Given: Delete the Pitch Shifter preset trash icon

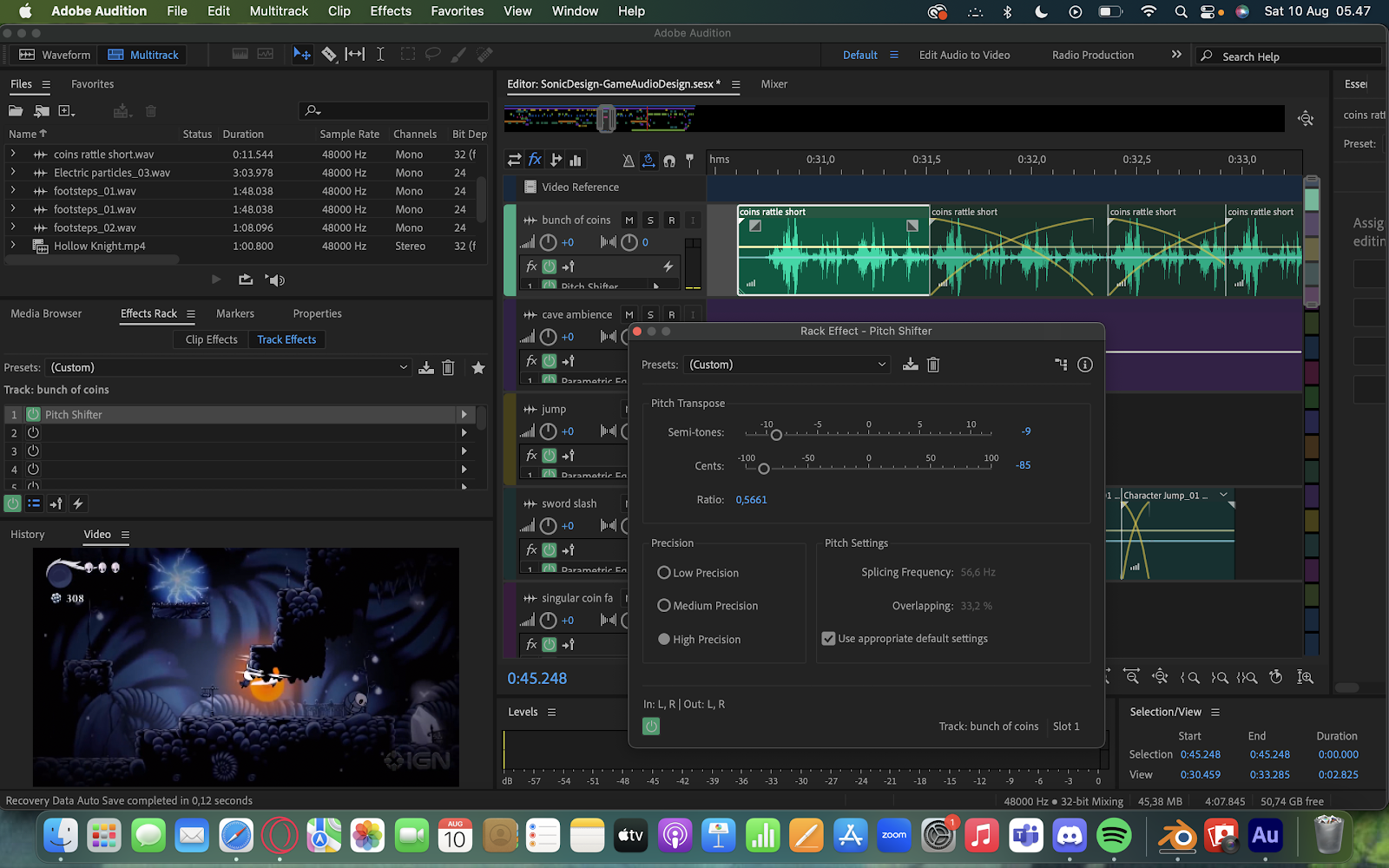Looking at the screenshot, I should pyautogui.click(x=933, y=365).
